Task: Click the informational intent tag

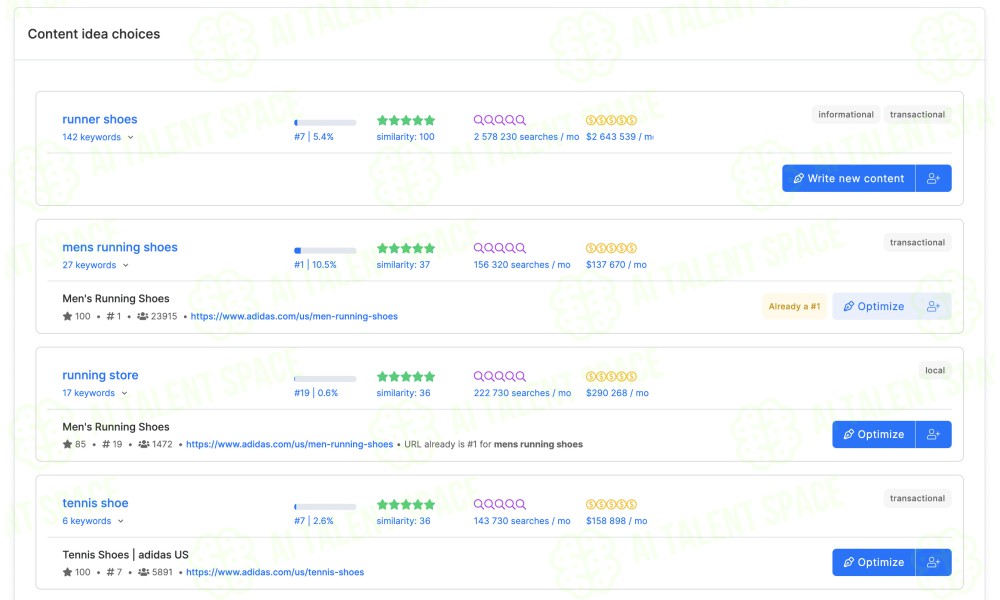Action: 846,115
